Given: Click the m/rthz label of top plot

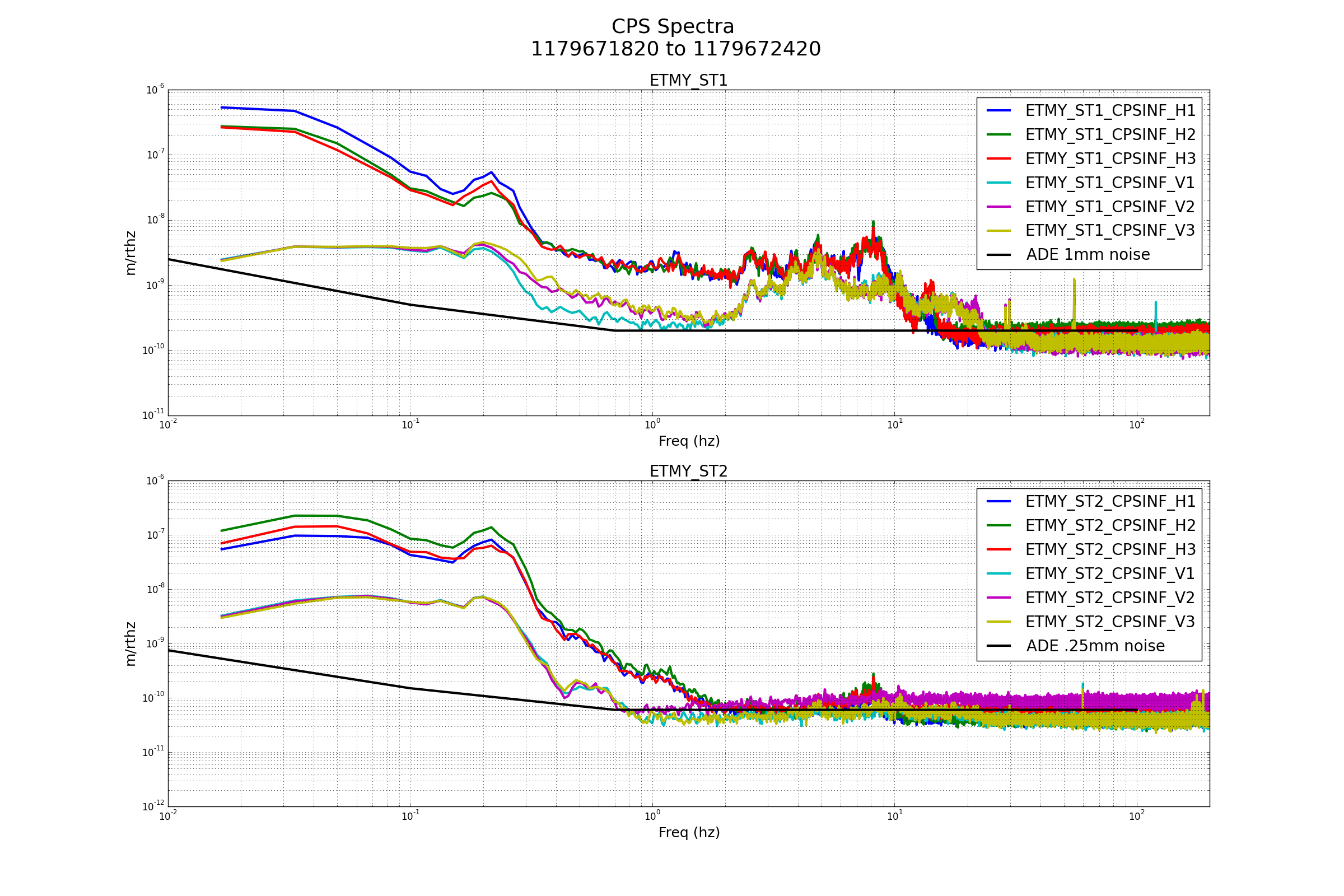Looking at the screenshot, I should (x=131, y=253).
